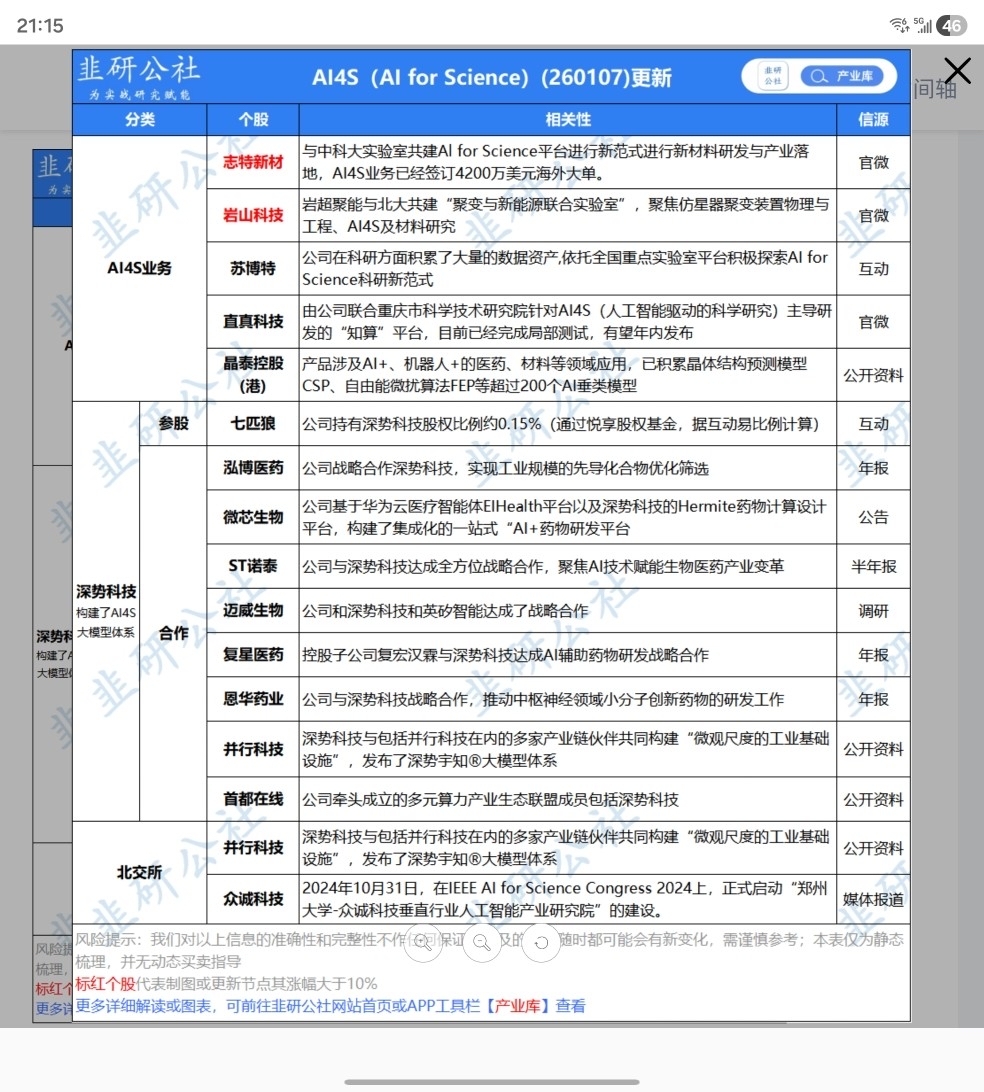Tap the small 韭研公社 square logo badge

(772, 76)
